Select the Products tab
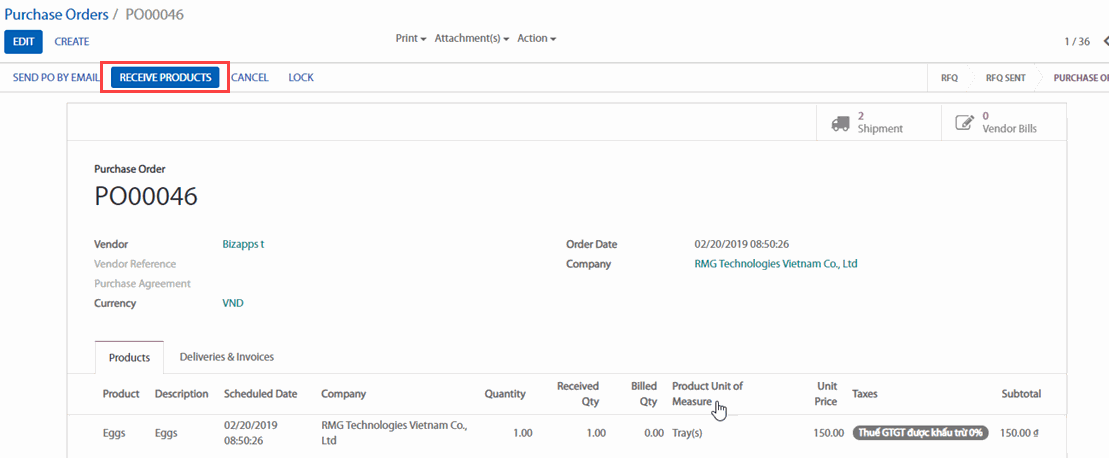 tap(129, 357)
